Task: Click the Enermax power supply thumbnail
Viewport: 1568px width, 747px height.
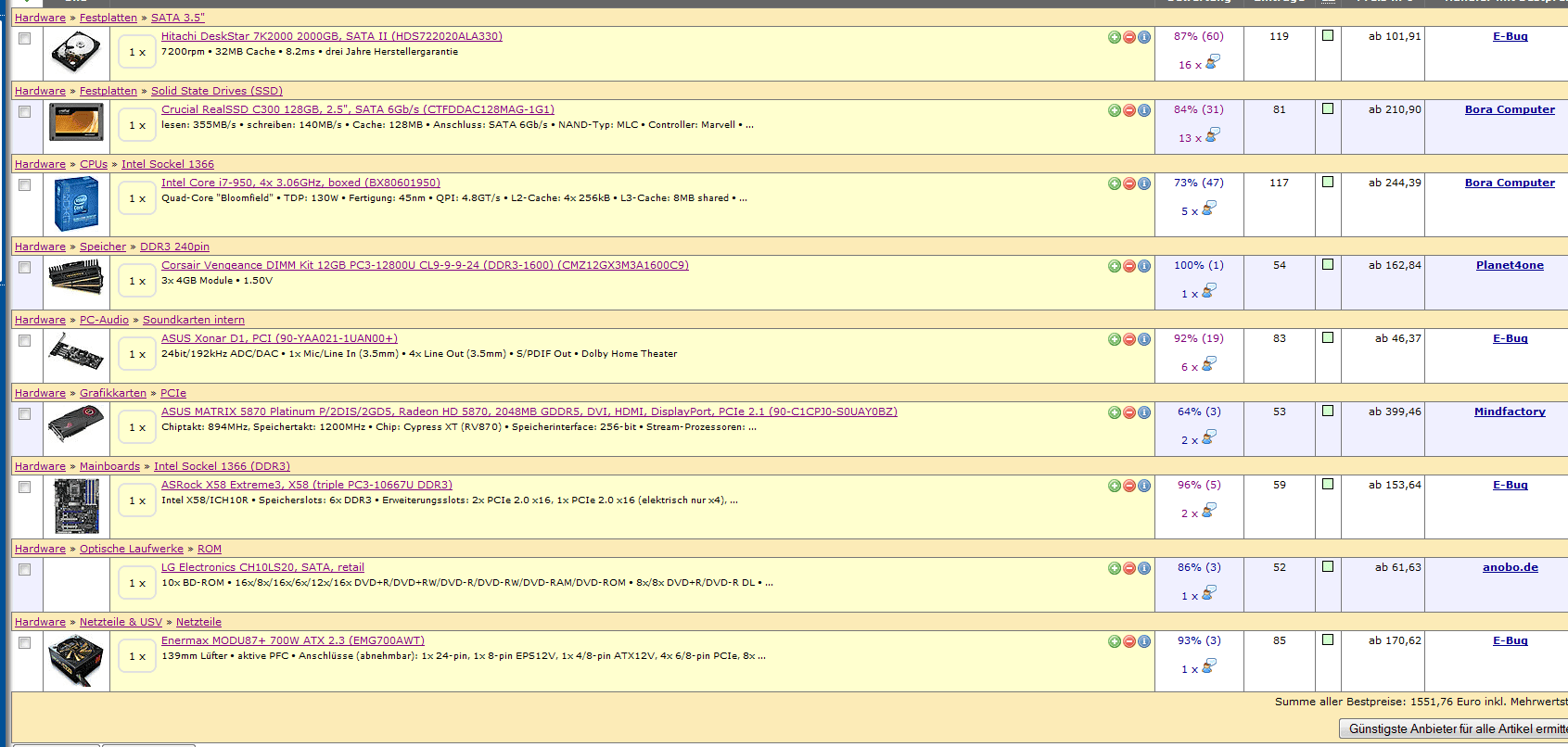Action: [x=76, y=661]
